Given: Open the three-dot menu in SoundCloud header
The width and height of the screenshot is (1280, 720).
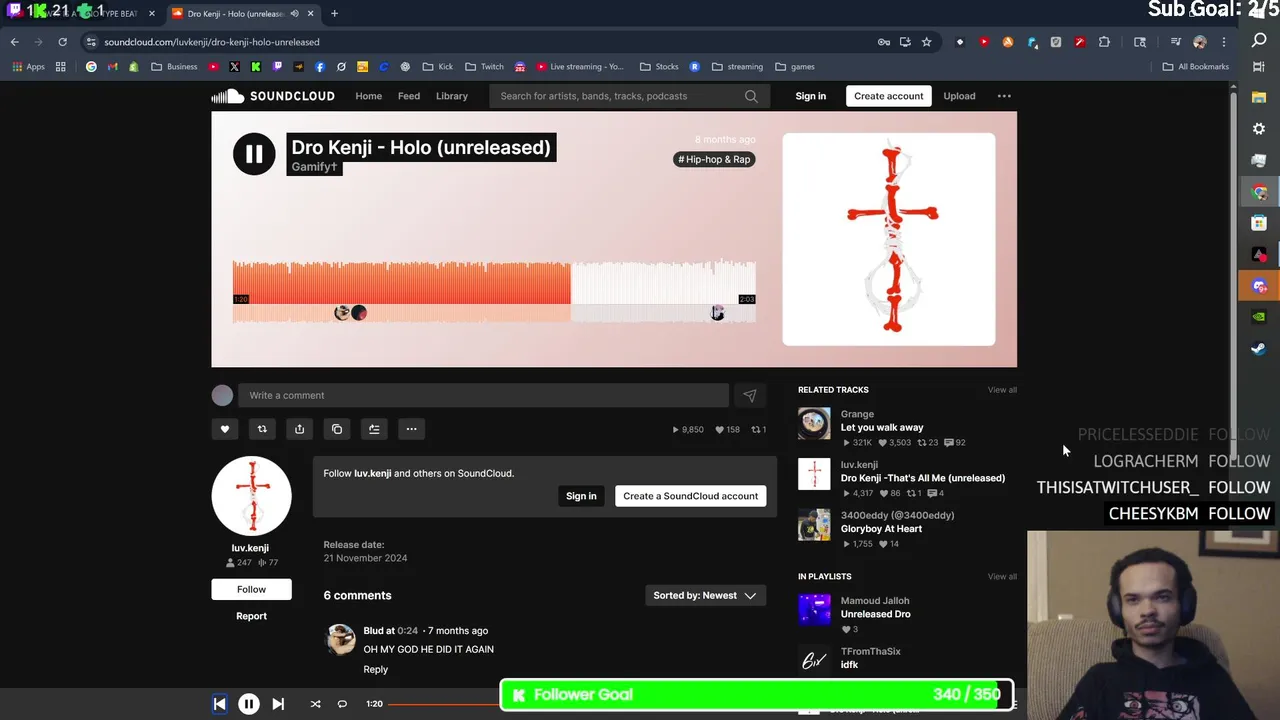Looking at the screenshot, I should tap(1004, 96).
